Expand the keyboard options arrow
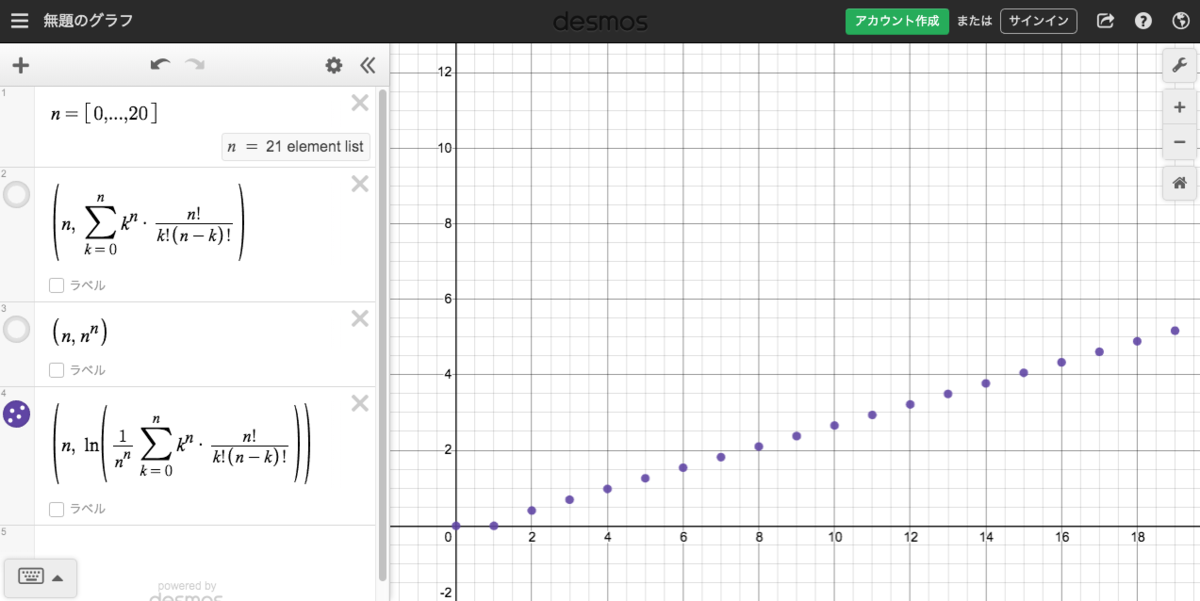This screenshot has width=1200, height=601. (x=58, y=578)
